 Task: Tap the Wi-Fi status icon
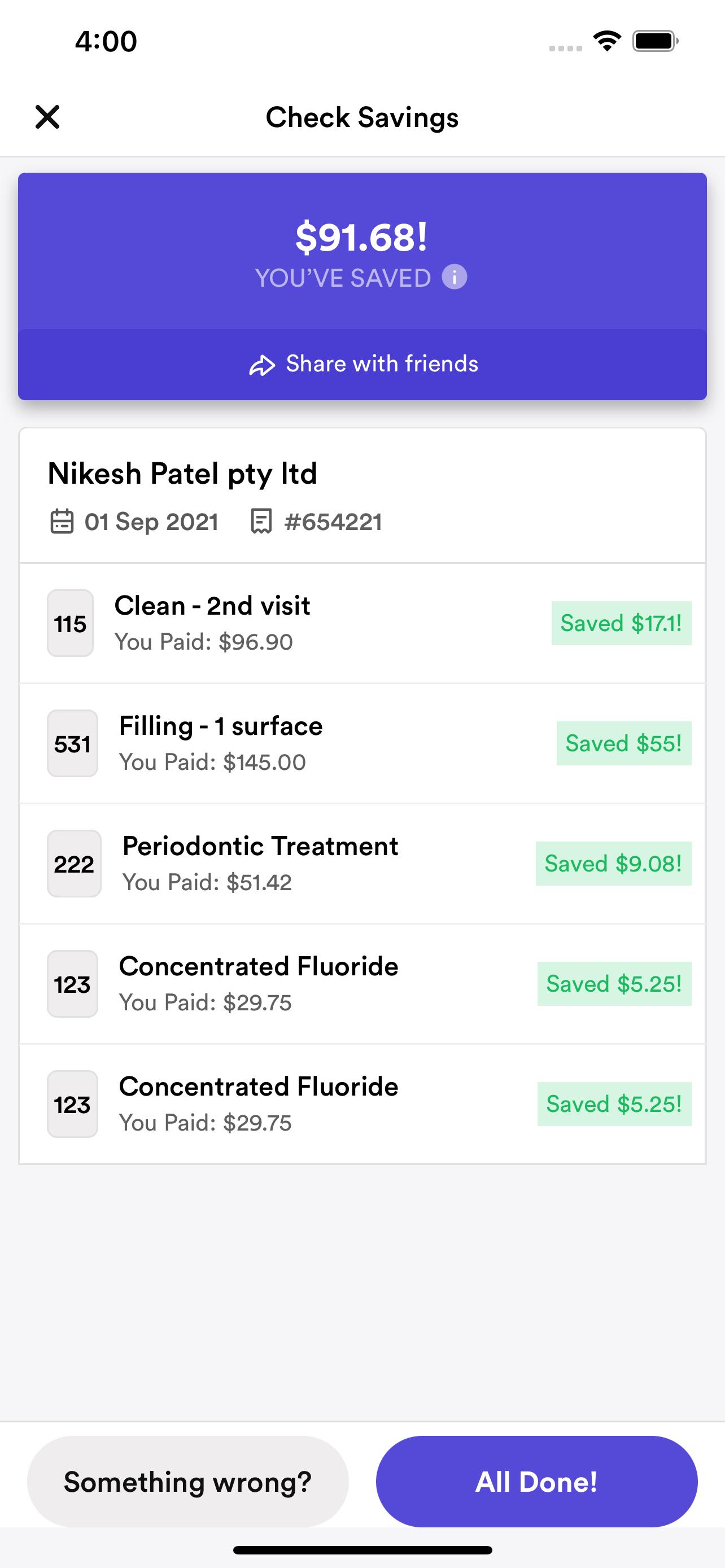pyautogui.click(x=607, y=41)
